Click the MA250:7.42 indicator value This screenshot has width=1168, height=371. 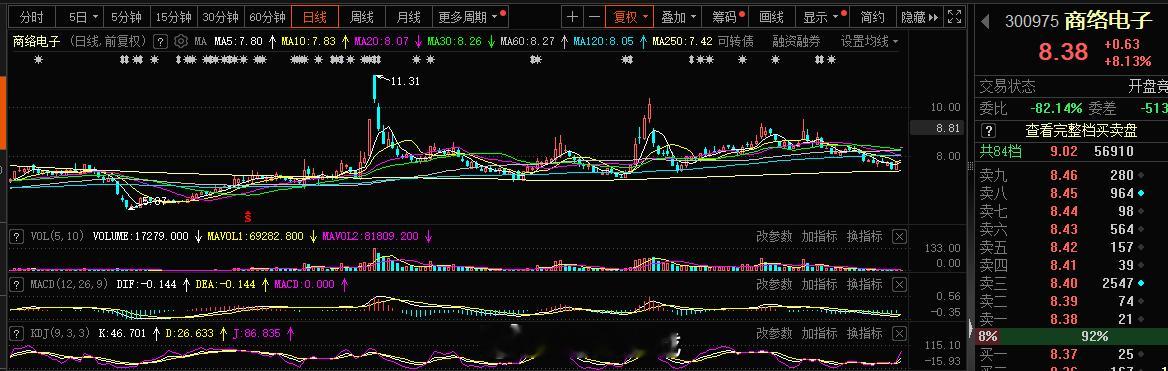[x=682, y=41]
